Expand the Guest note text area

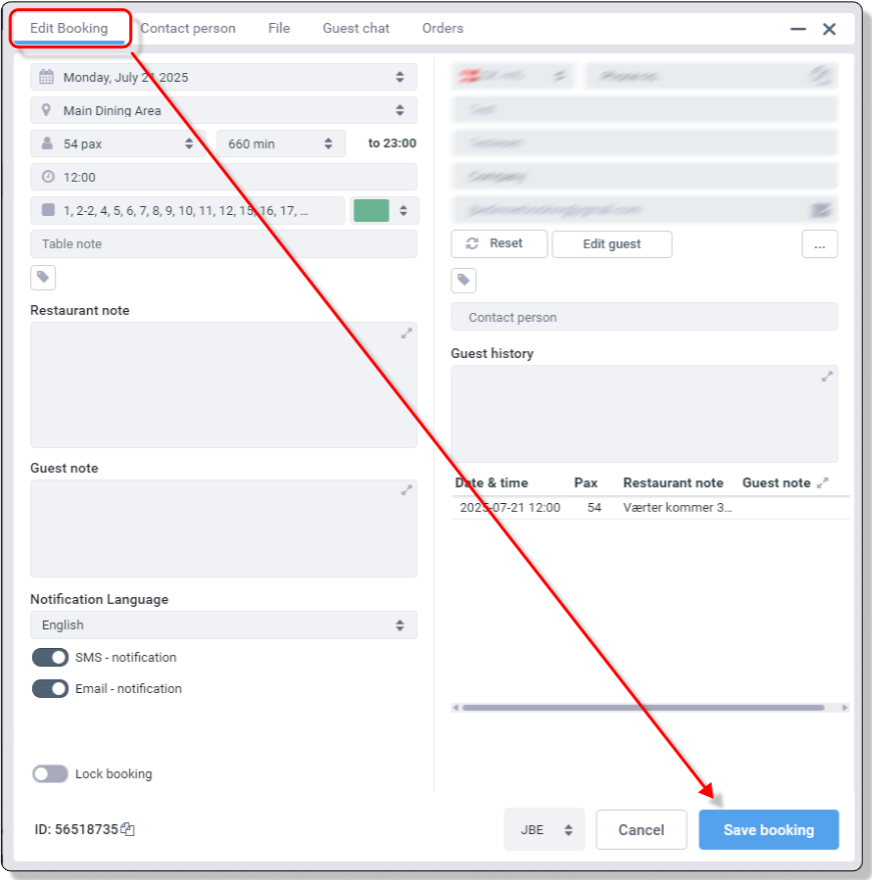coord(406,490)
